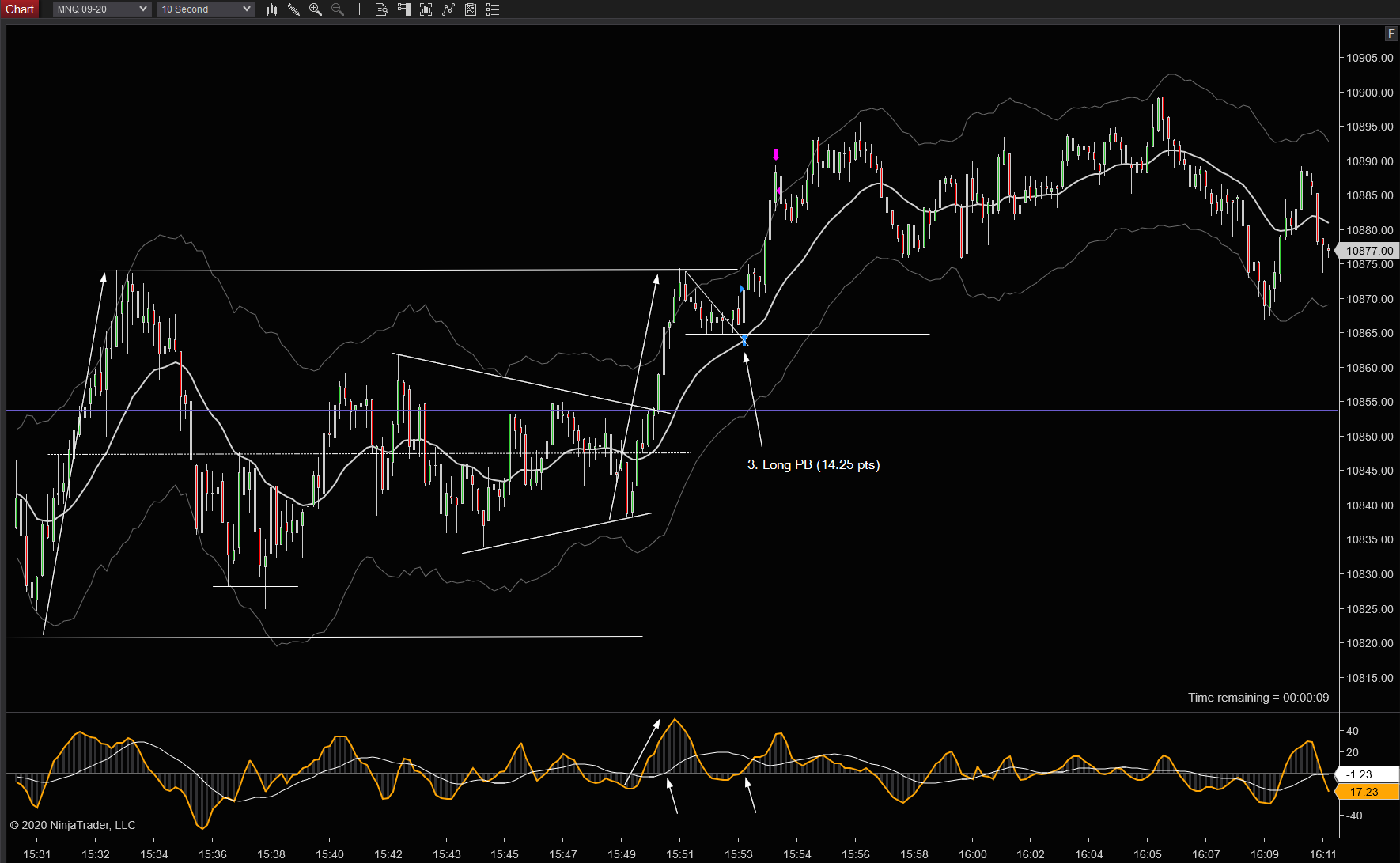This screenshot has width=1400, height=863.
Task: Click the 10905.00 price axis label
Action: coord(1370,58)
